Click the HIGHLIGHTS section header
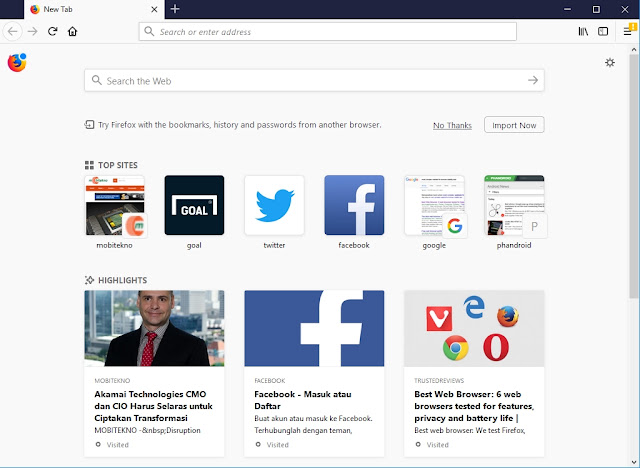The image size is (640, 468). (122, 280)
